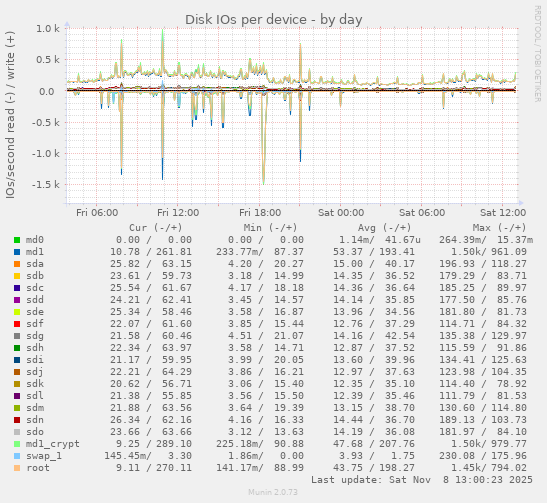Select the root device label

[x=38, y=468]
